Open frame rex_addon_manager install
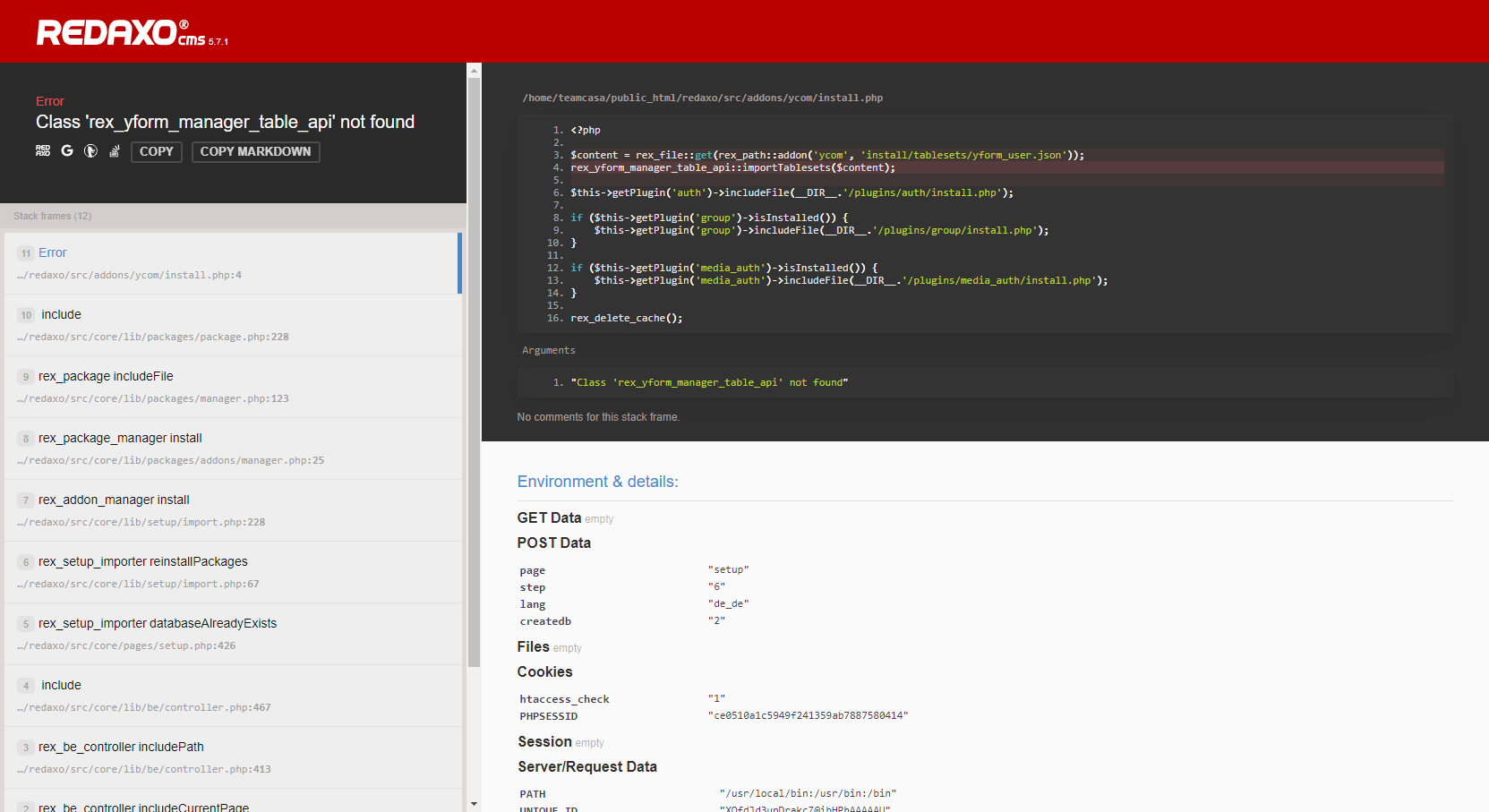The width and height of the screenshot is (1489, 812). [x=233, y=510]
